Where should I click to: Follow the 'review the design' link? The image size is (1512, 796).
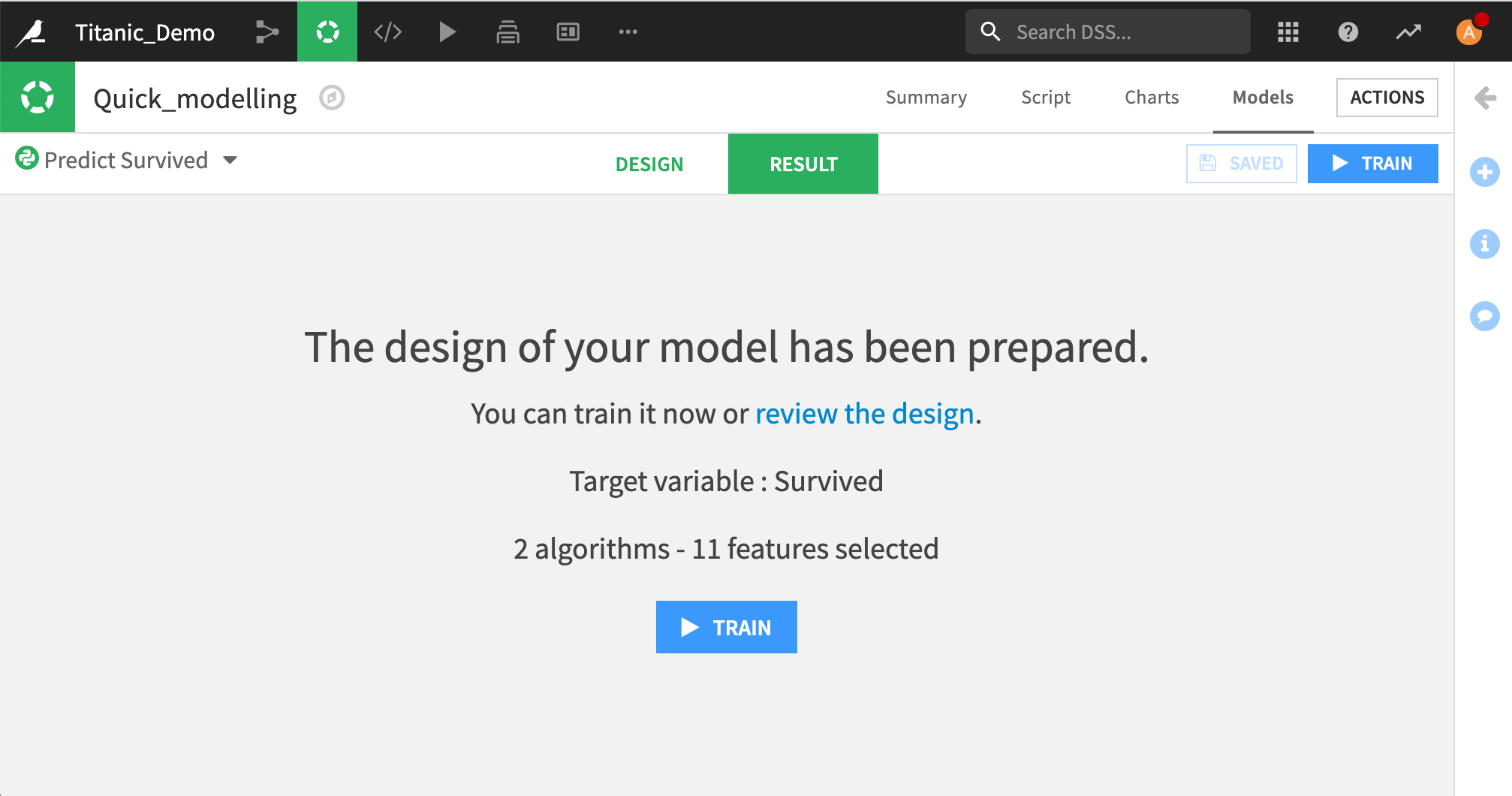click(x=865, y=414)
